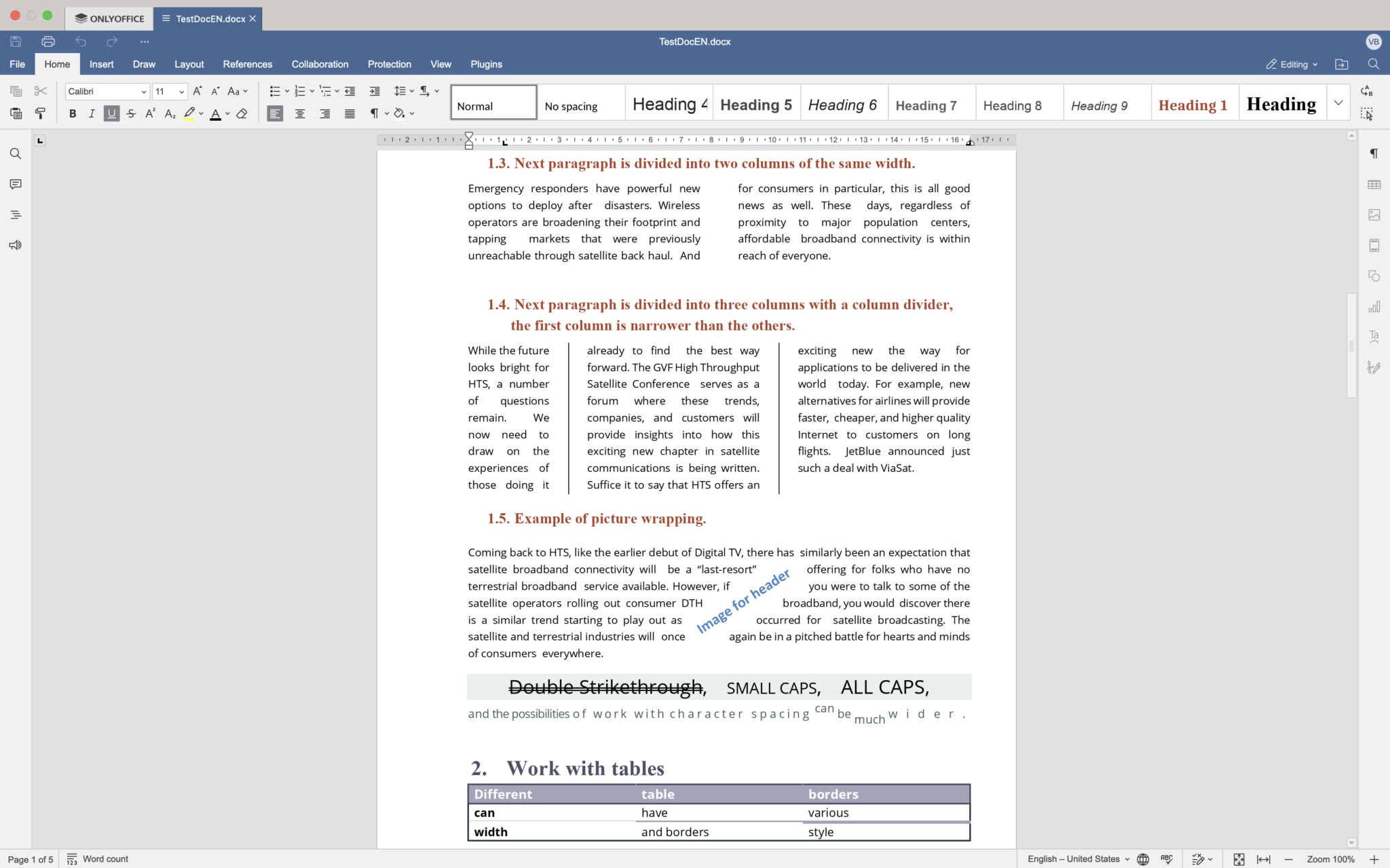
Task: Toggle bold formatting
Action: pos(72,113)
